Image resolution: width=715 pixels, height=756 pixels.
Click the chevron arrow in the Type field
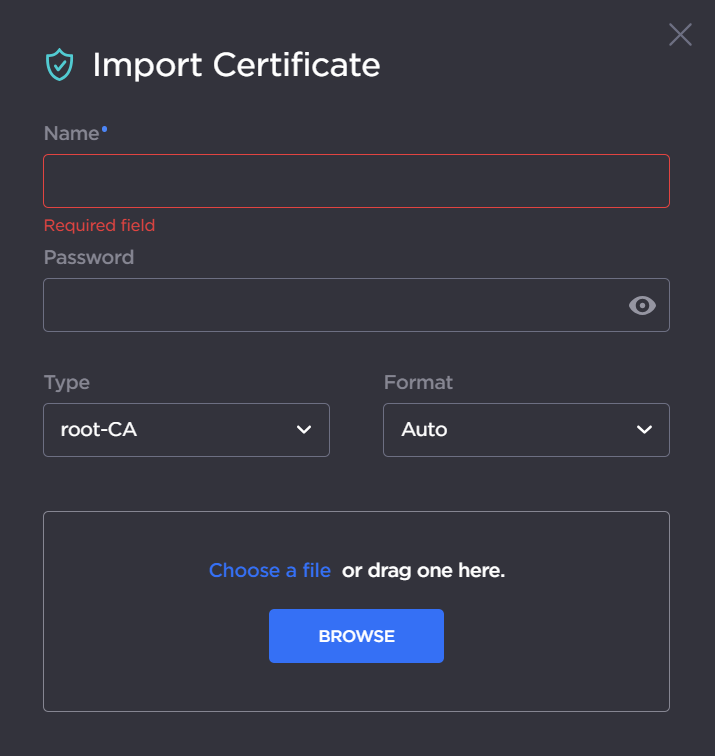(x=304, y=430)
